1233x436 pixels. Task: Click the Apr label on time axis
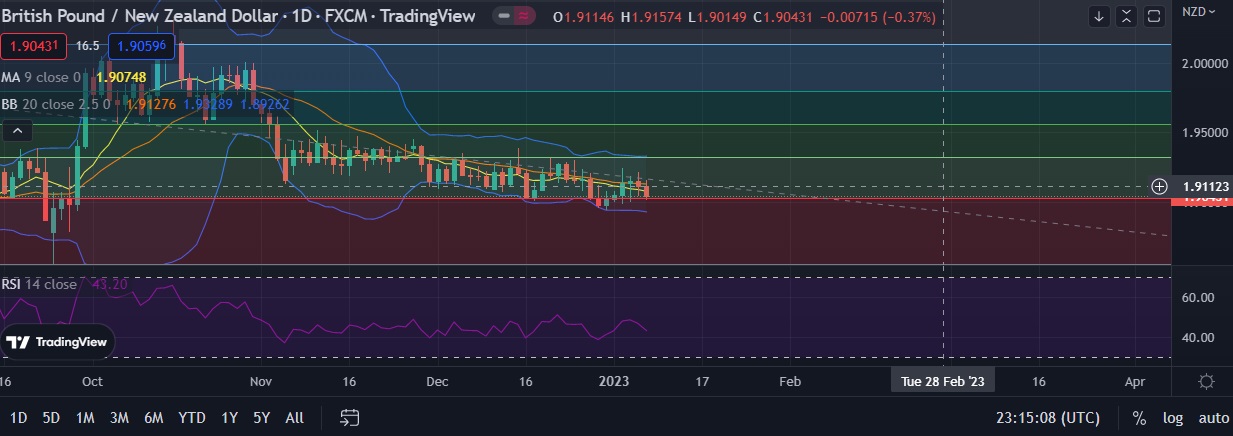[1134, 381]
